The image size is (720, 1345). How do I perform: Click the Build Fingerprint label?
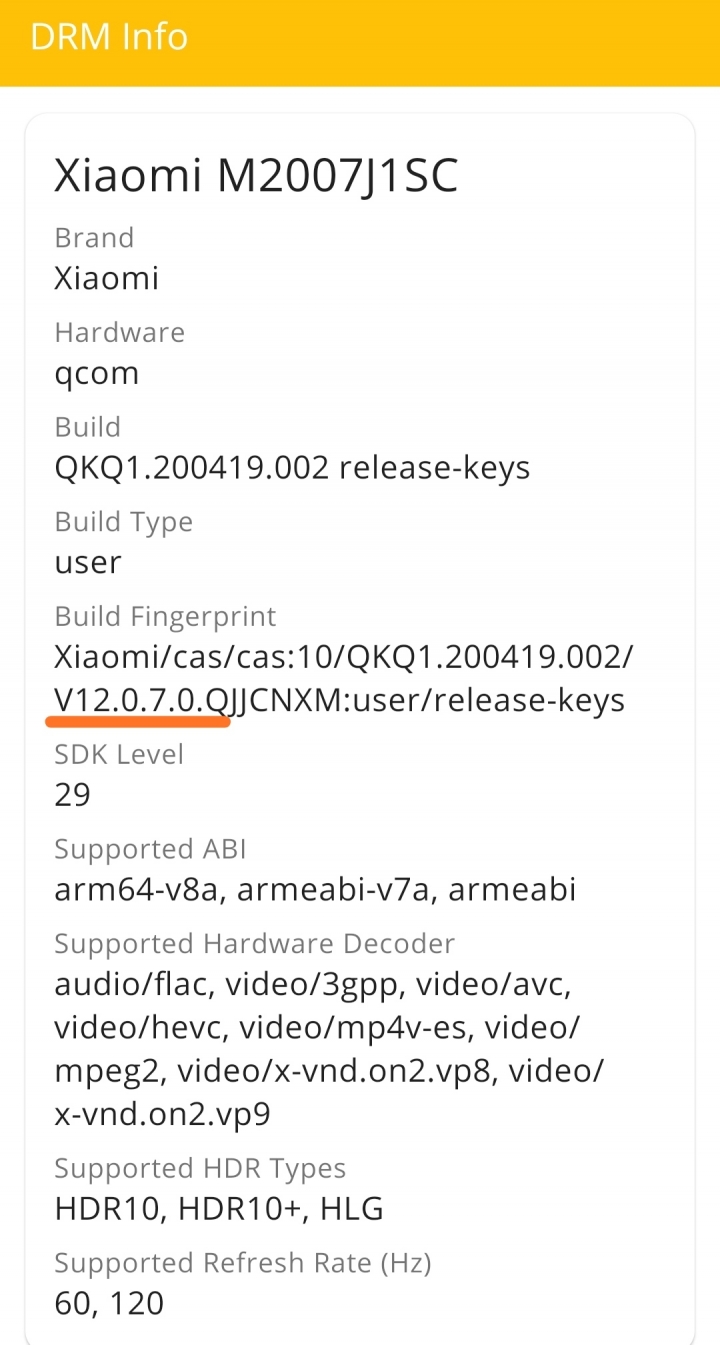click(x=165, y=616)
